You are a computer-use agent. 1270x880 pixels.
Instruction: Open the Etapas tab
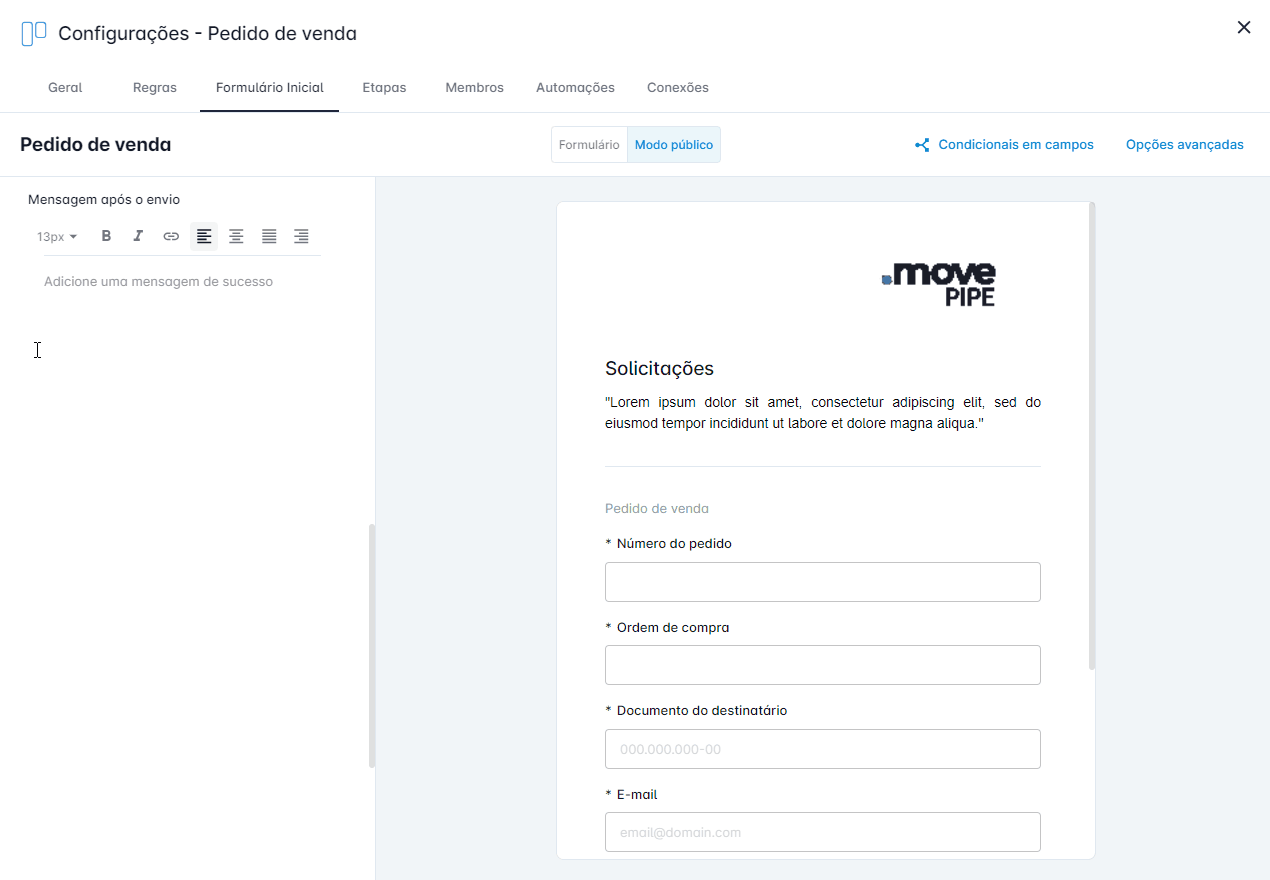[x=384, y=87]
